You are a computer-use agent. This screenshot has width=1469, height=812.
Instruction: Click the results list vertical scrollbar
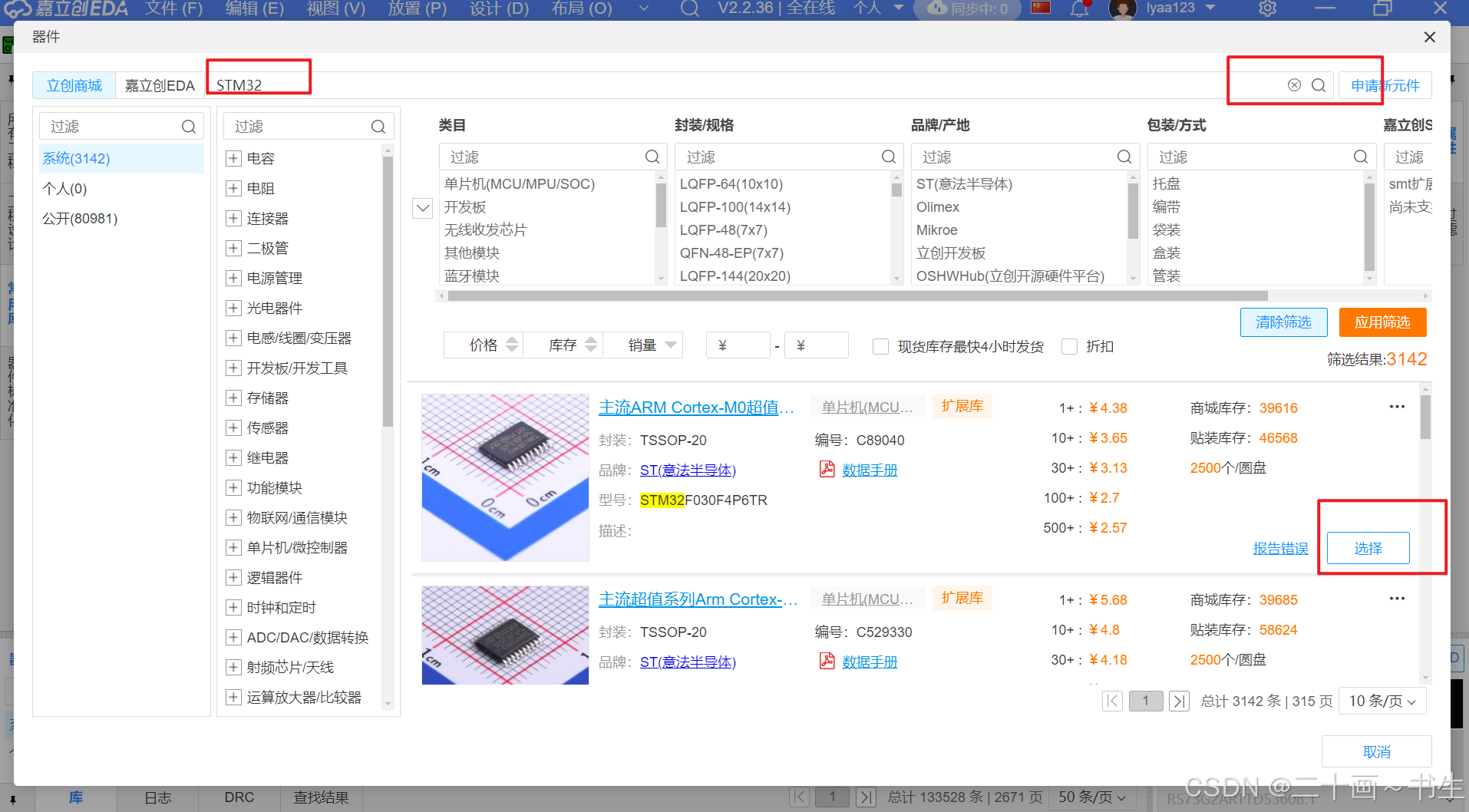(1425, 417)
